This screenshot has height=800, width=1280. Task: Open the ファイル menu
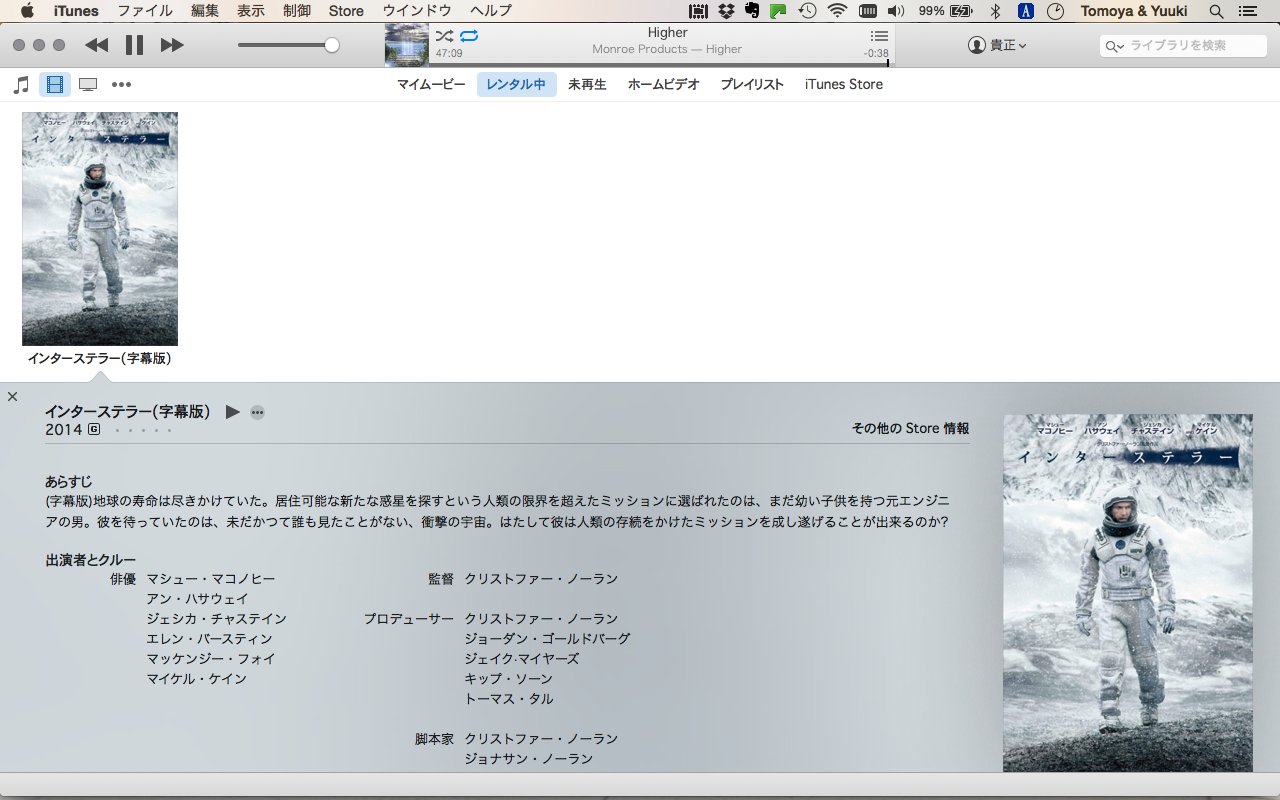click(x=144, y=11)
